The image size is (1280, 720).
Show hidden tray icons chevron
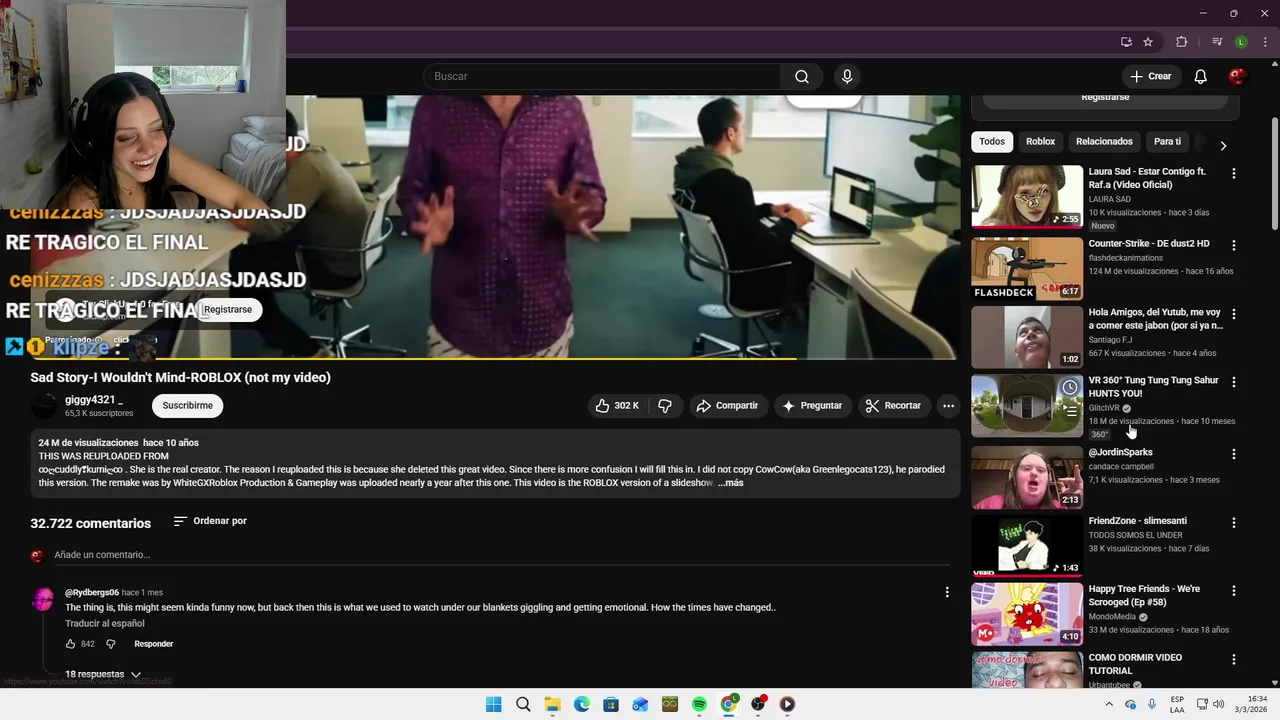(1111, 704)
